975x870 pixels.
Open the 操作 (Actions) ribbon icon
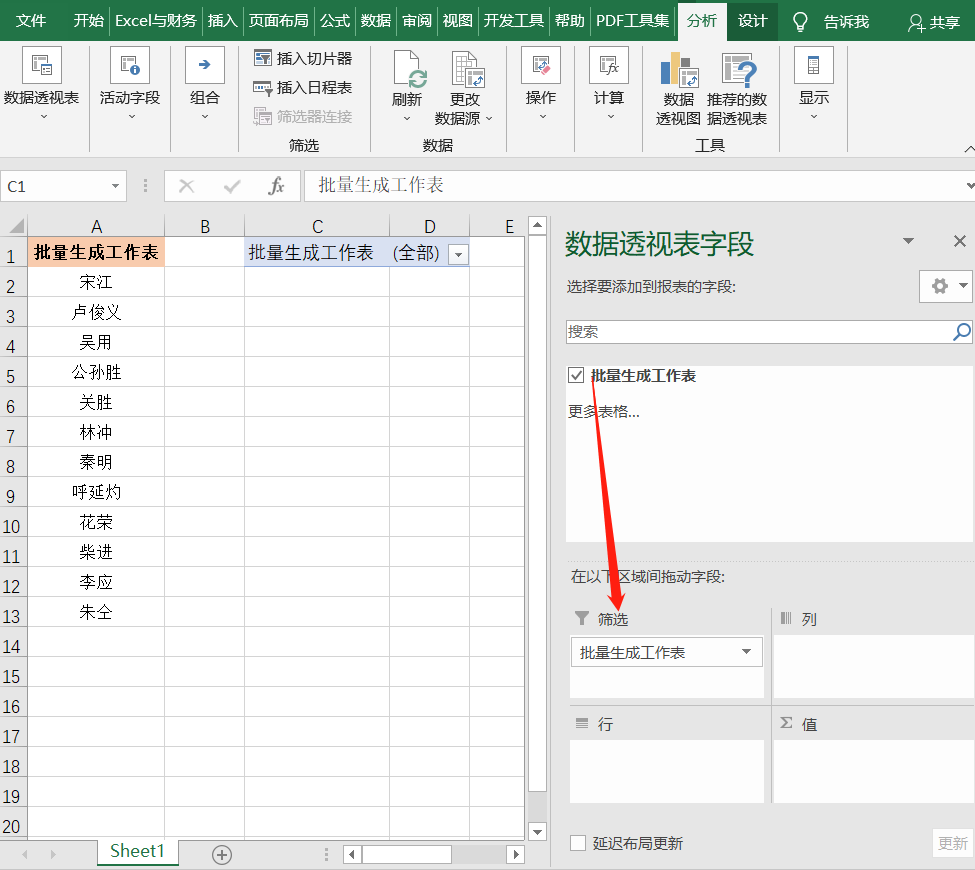click(x=541, y=65)
